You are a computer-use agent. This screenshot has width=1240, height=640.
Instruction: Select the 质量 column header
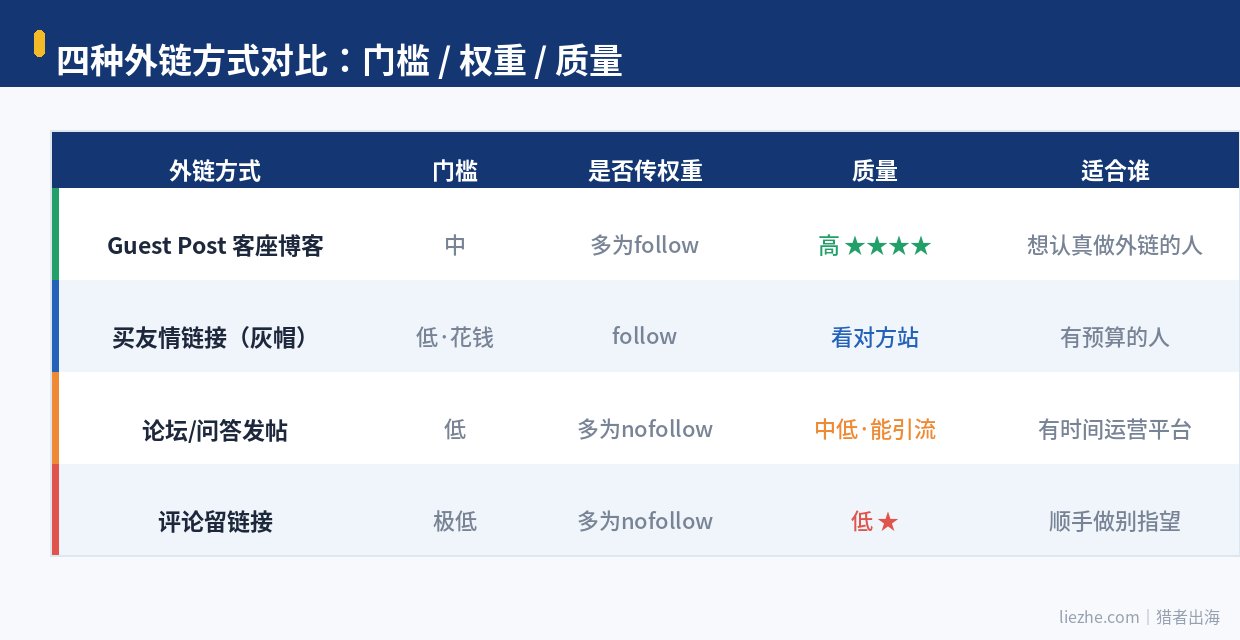click(875, 171)
